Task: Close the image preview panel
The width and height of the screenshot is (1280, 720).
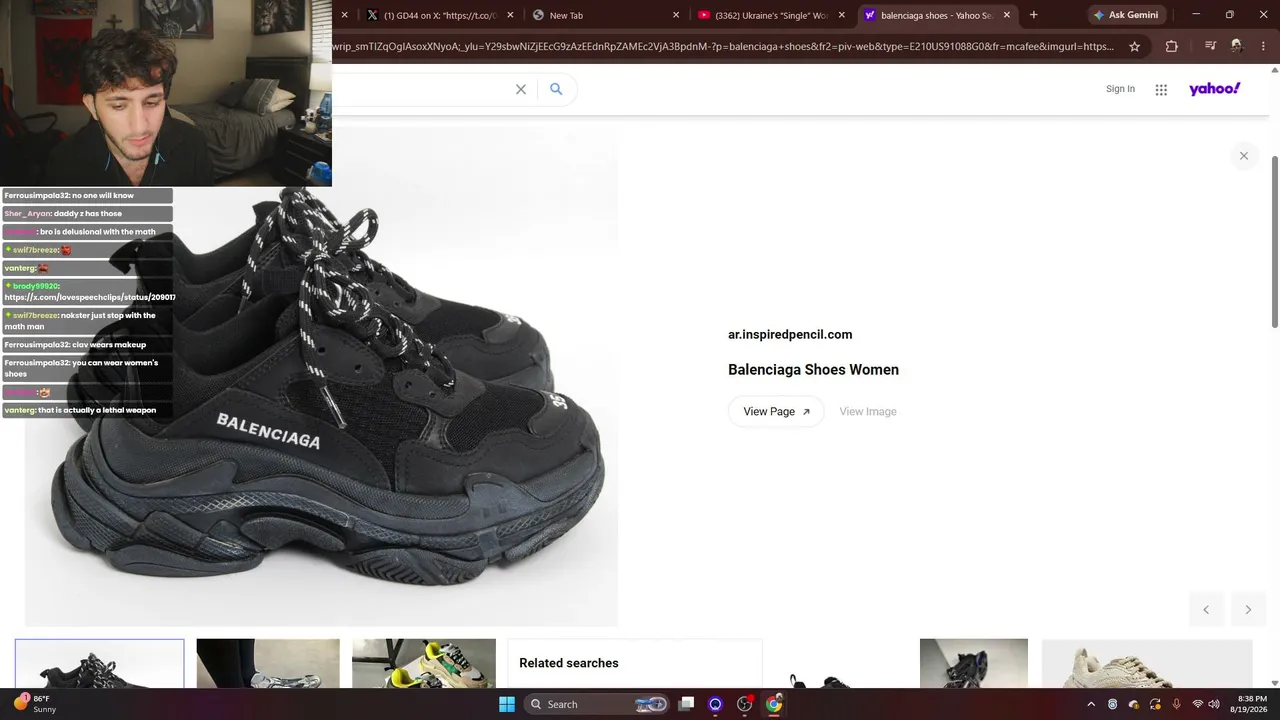Action: click(x=1244, y=155)
